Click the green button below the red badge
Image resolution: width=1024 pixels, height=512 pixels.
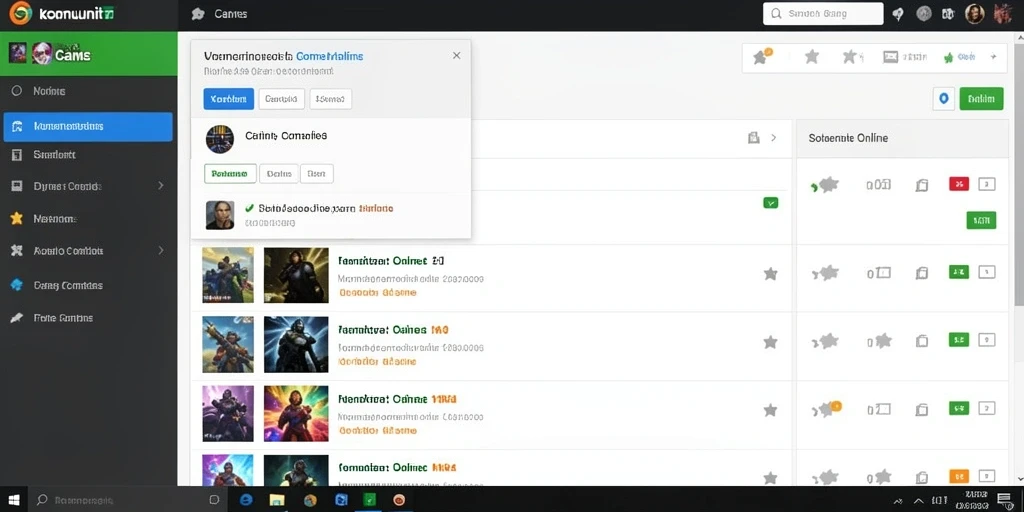tap(981, 220)
